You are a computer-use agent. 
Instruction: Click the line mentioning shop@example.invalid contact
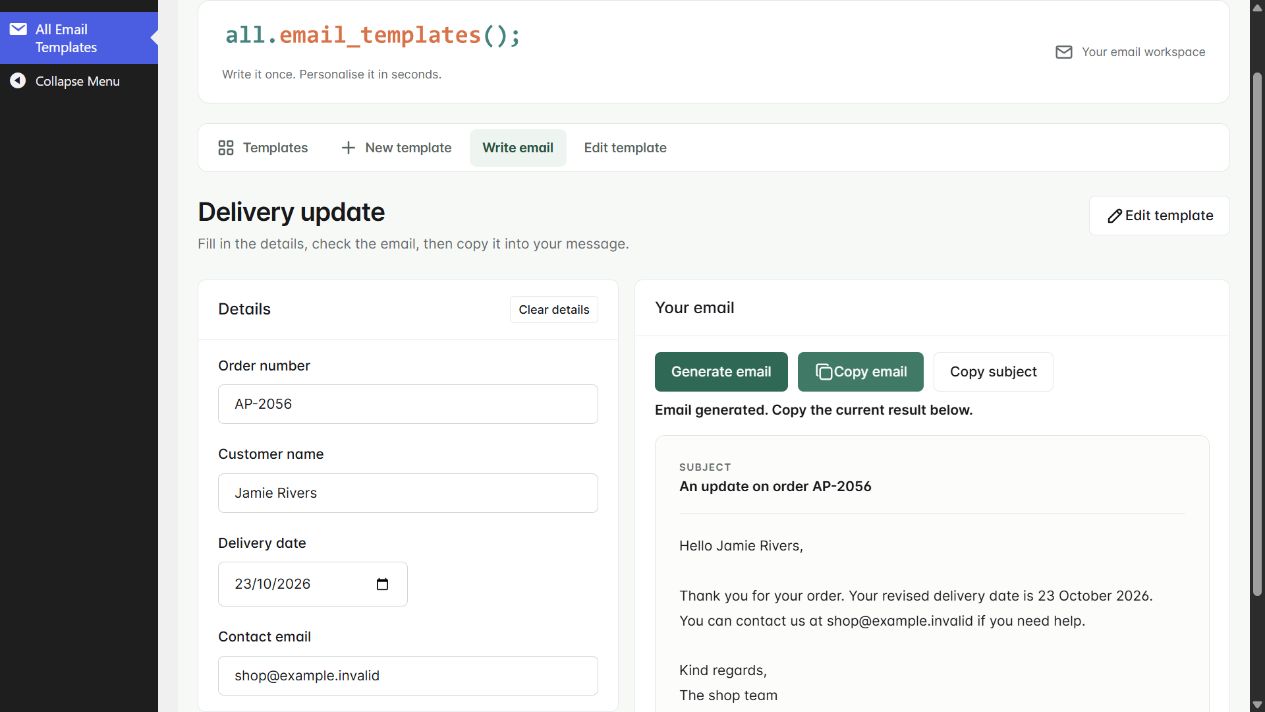[882, 621]
